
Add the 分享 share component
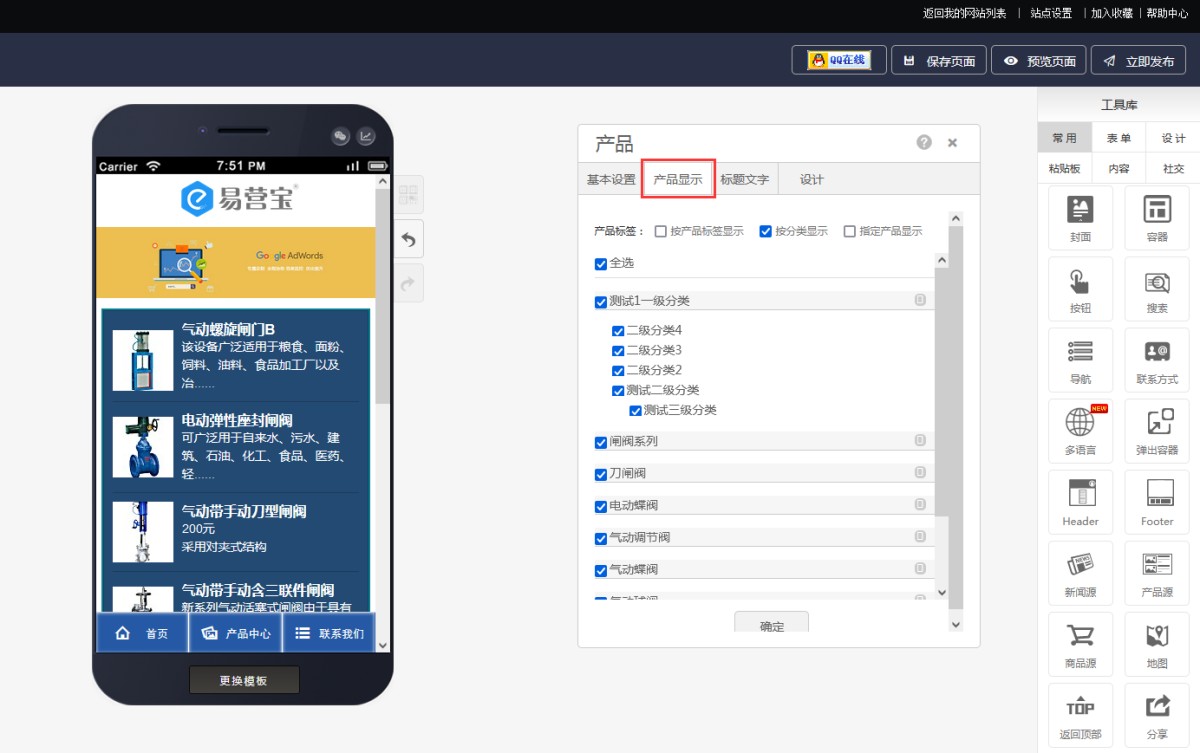(1157, 714)
